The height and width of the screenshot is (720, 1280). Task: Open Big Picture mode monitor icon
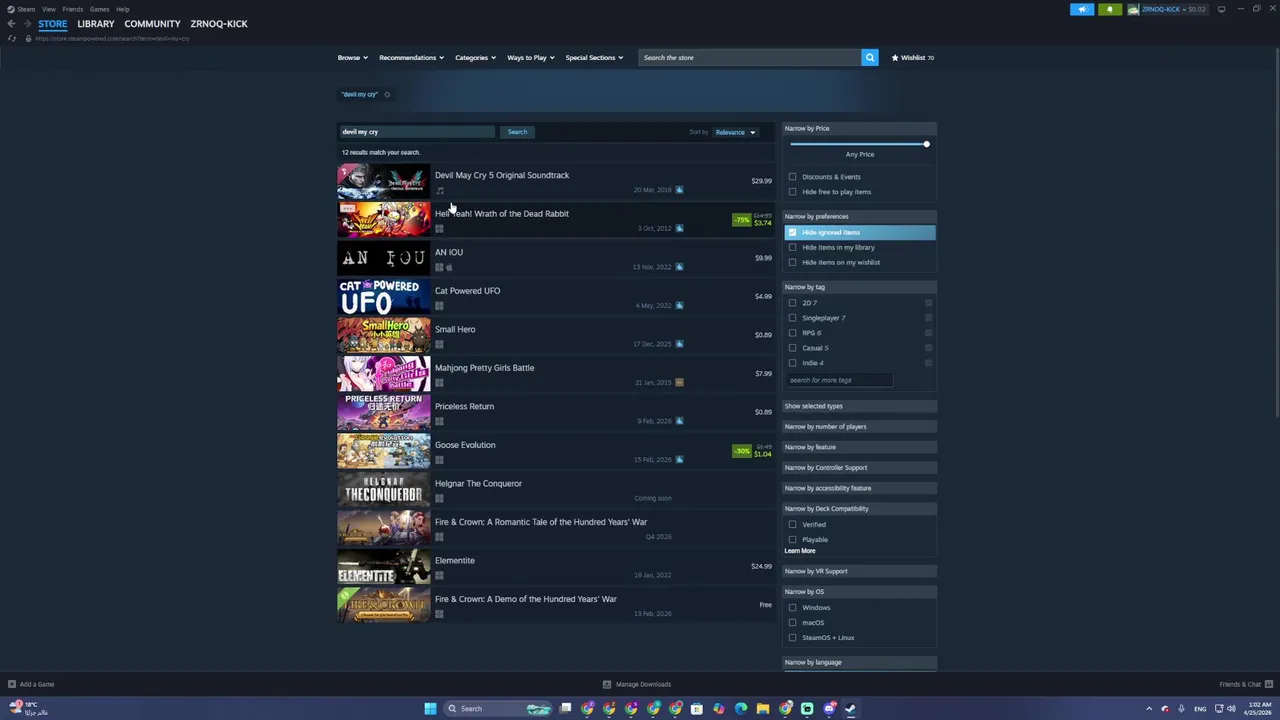click(x=1221, y=9)
